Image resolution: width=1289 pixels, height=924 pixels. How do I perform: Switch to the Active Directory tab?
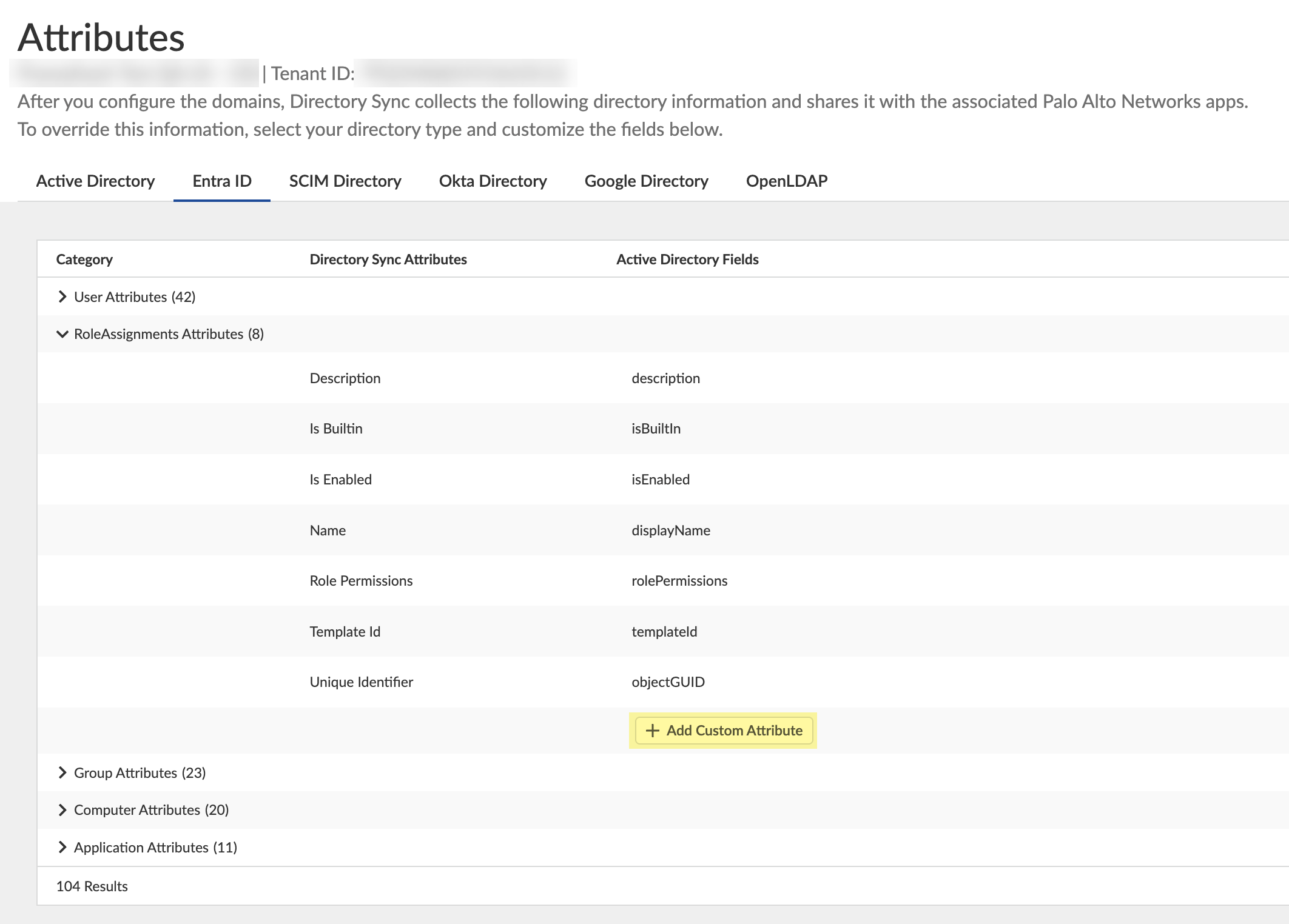click(95, 181)
